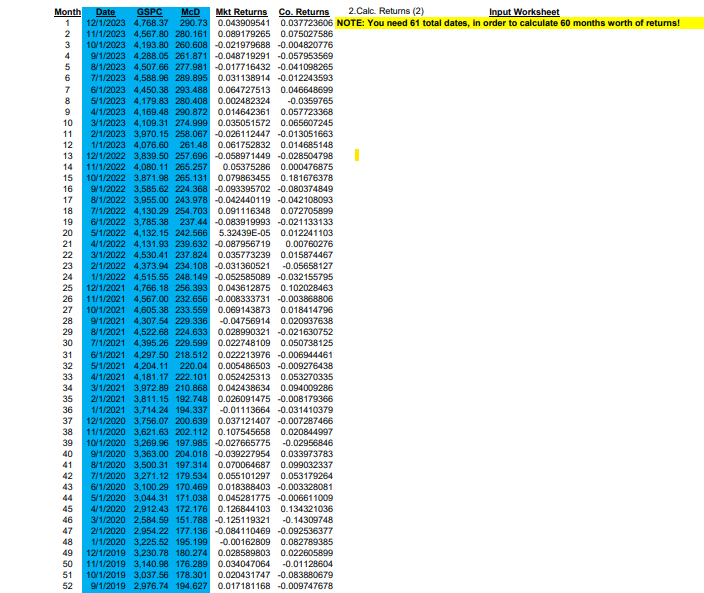Select the McD column header
The height and width of the screenshot is (593, 704).
point(190,12)
